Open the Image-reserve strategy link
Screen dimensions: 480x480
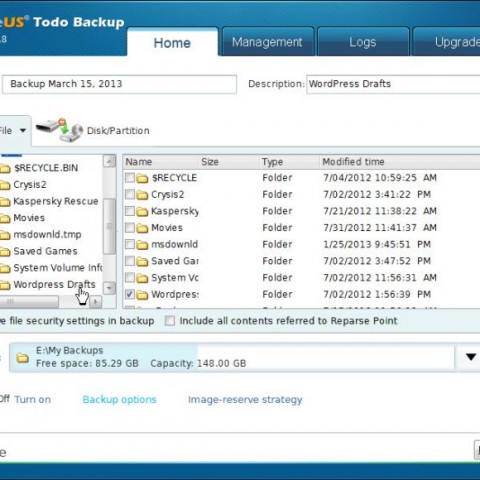click(x=245, y=399)
